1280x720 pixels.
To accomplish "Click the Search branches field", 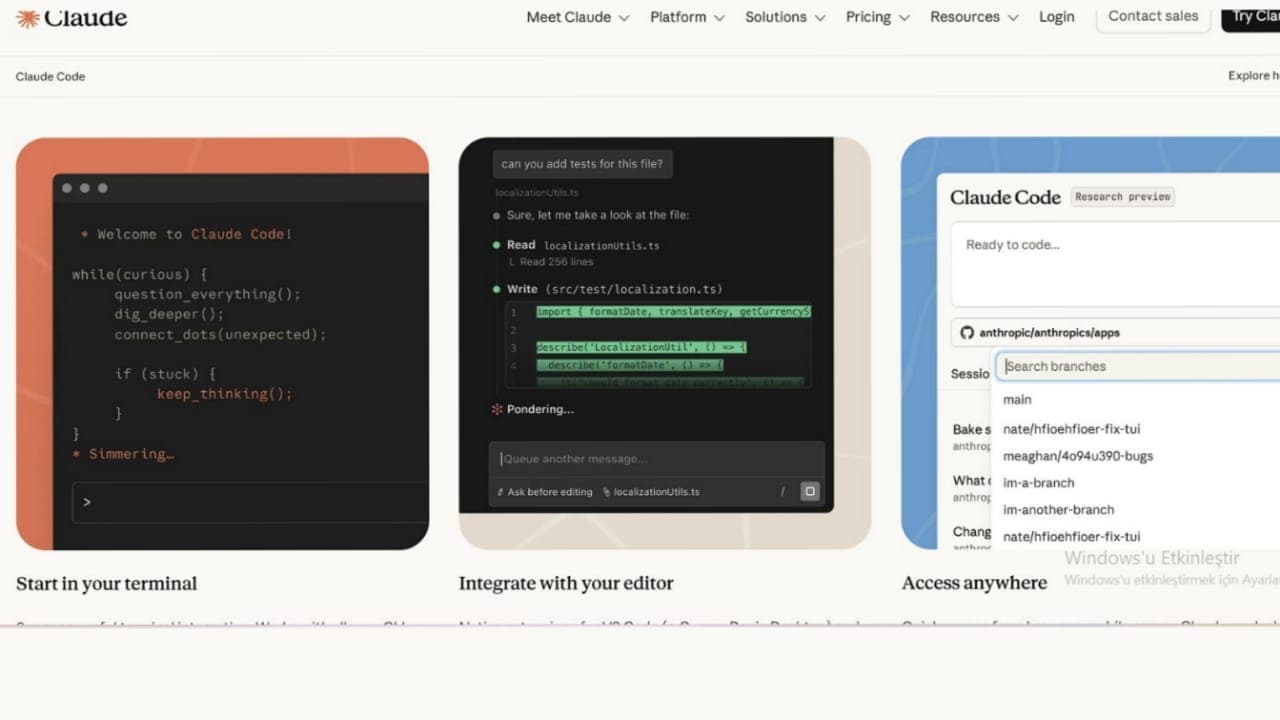I will 1138,366.
